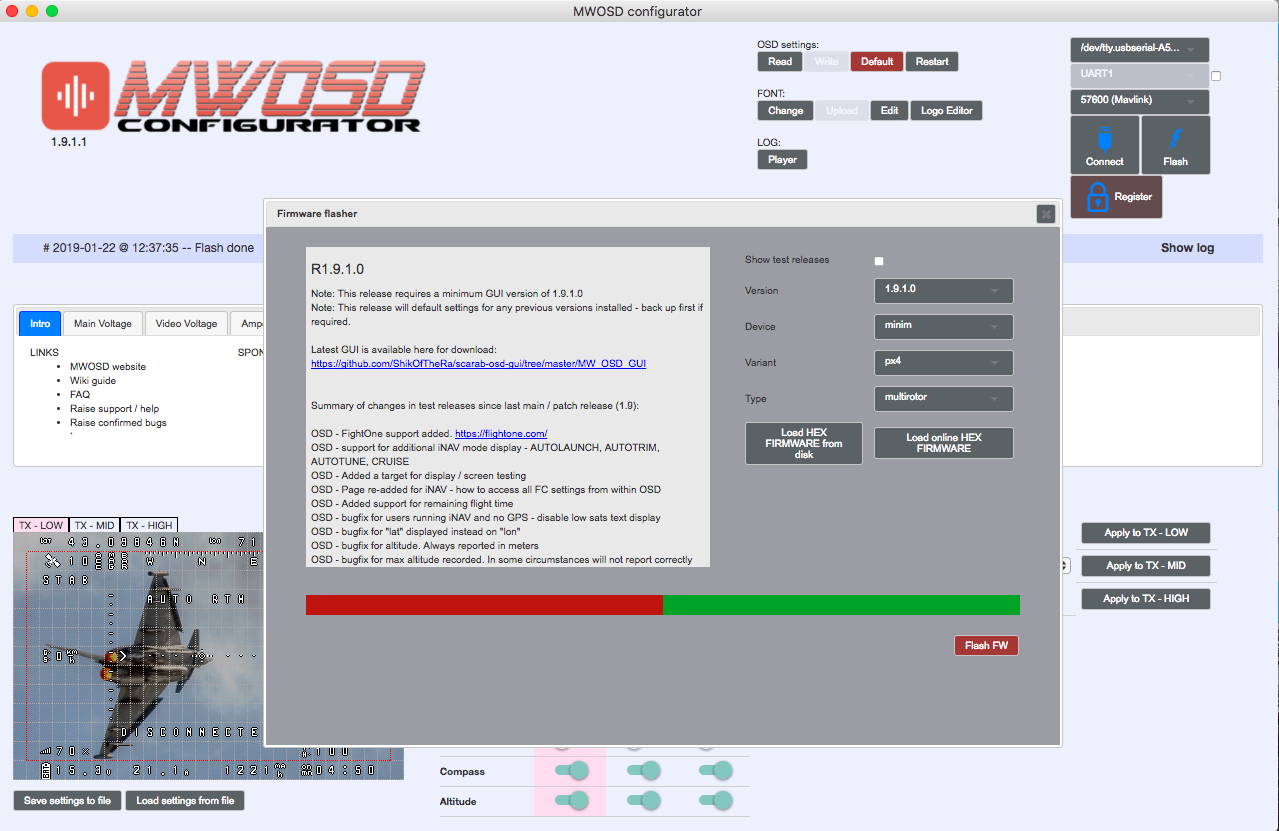Open the MWOSD website link
Image resolution: width=1279 pixels, height=831 pixels.
[108, 367]
